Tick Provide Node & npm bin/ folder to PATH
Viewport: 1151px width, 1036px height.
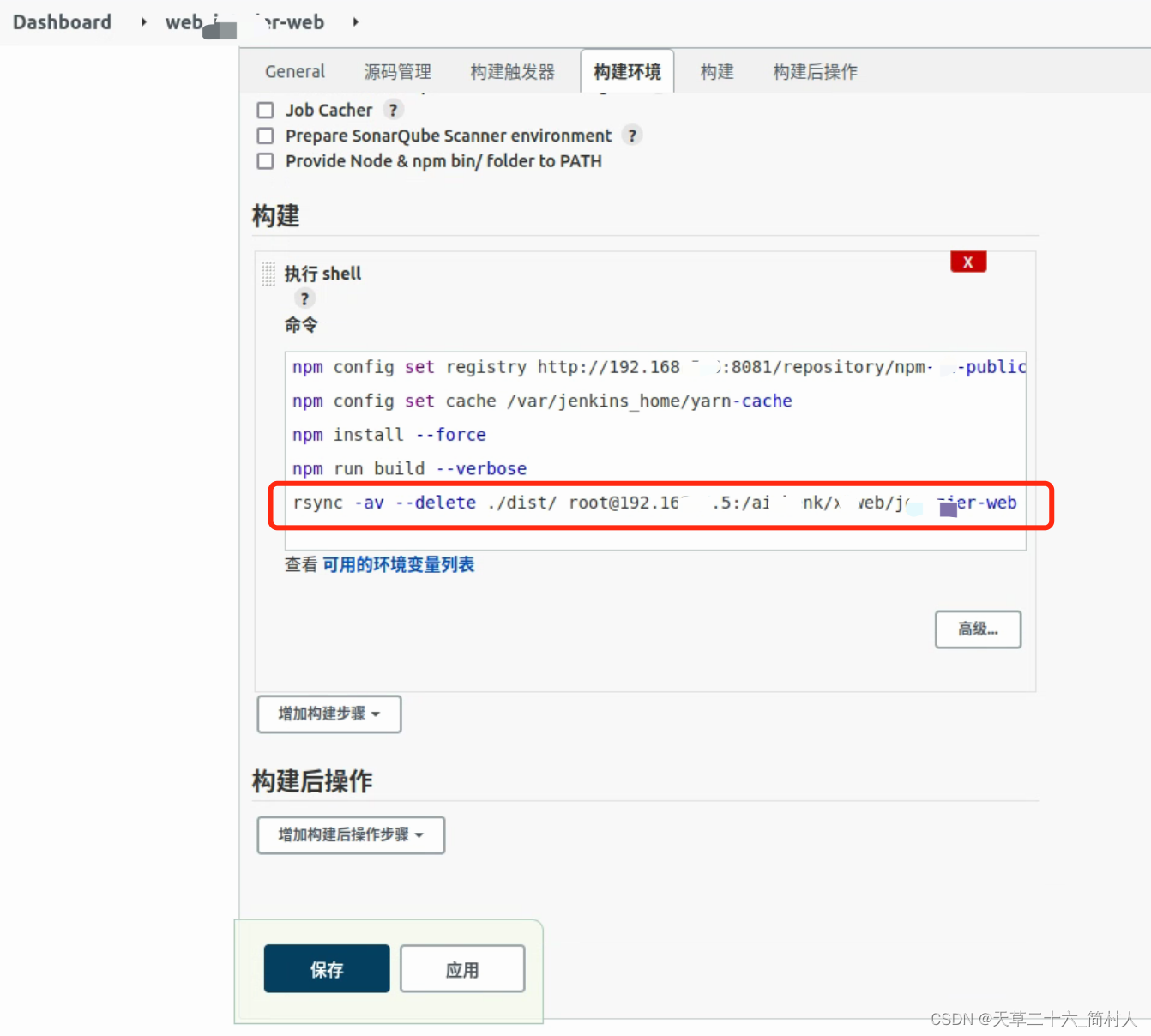266,161
